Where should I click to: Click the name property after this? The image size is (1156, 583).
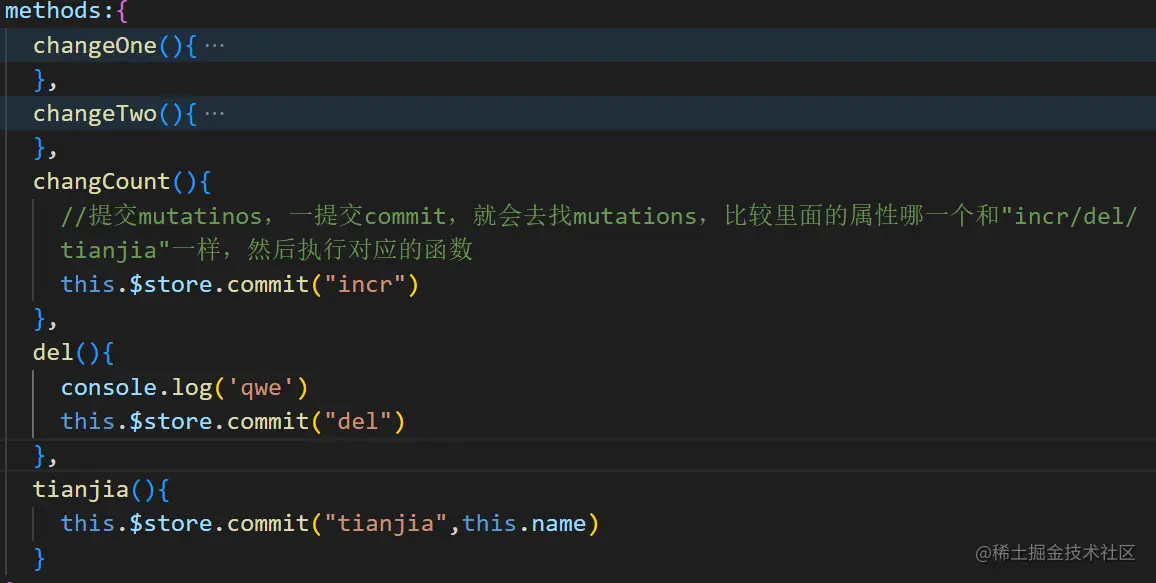(558, 523)
